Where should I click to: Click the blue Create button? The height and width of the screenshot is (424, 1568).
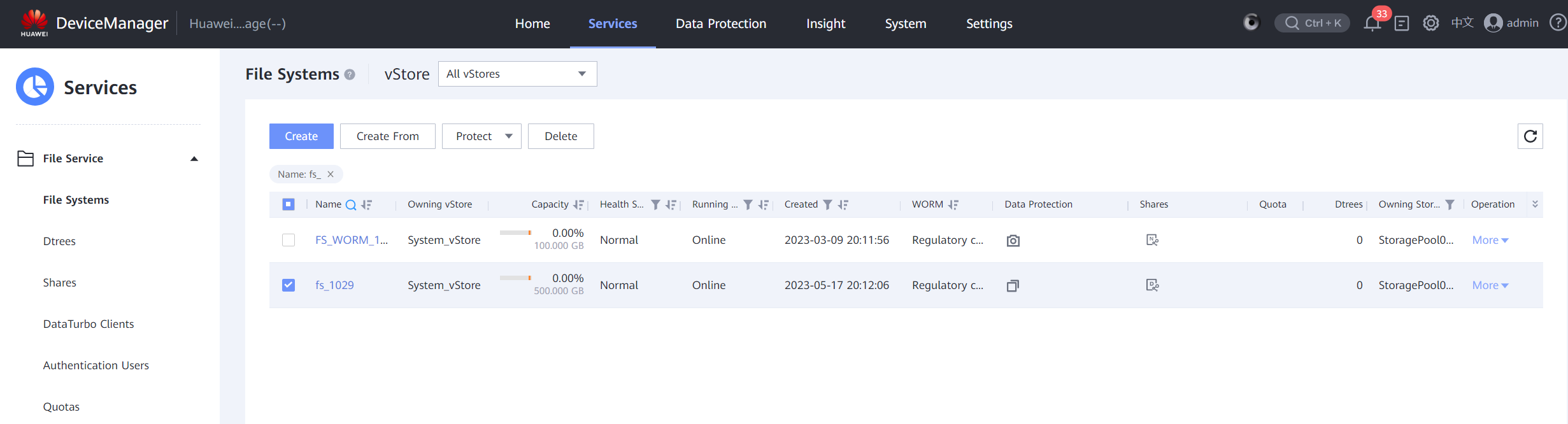301,136
